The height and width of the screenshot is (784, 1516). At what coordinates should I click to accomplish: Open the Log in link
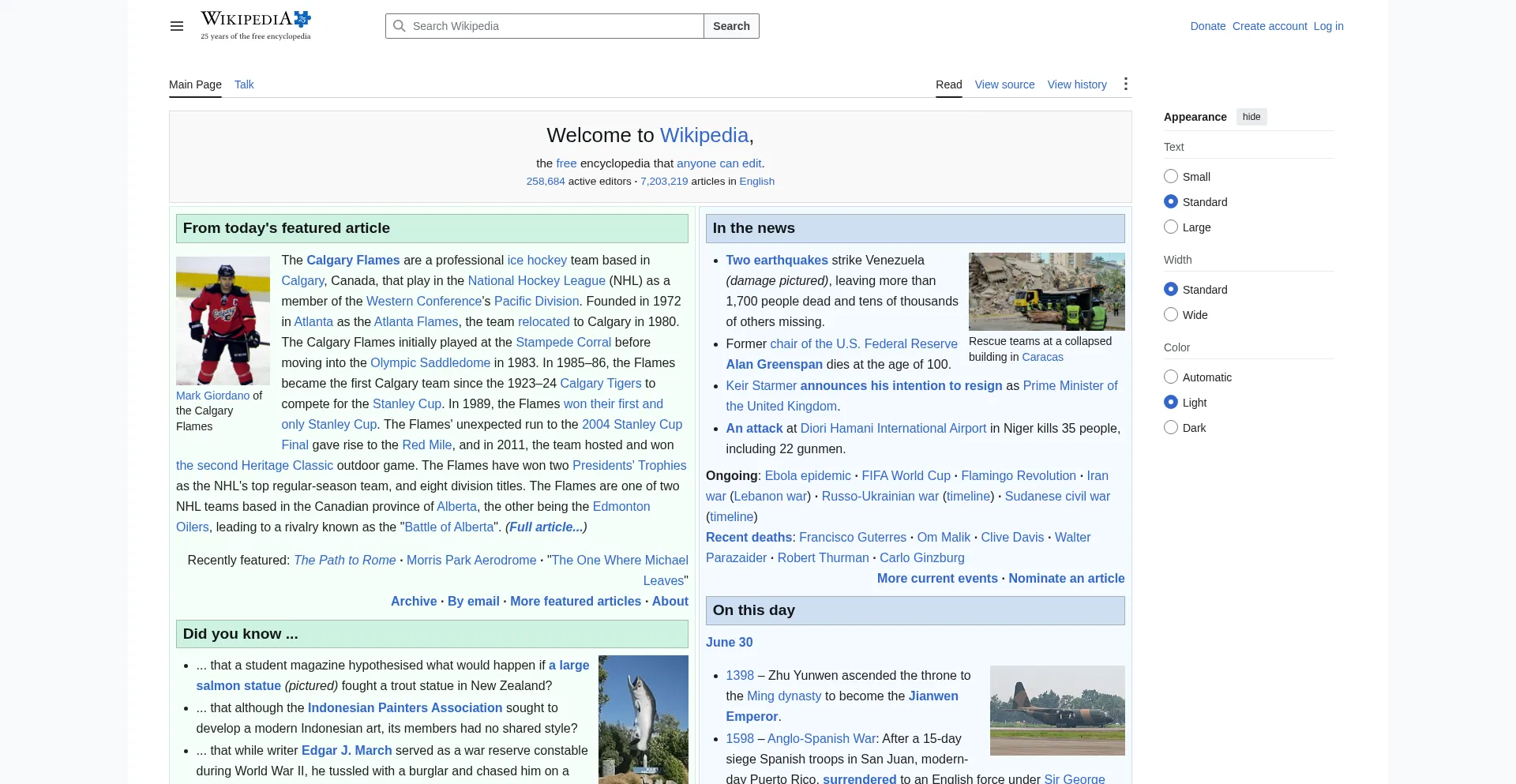click(x=1328, y=26)
